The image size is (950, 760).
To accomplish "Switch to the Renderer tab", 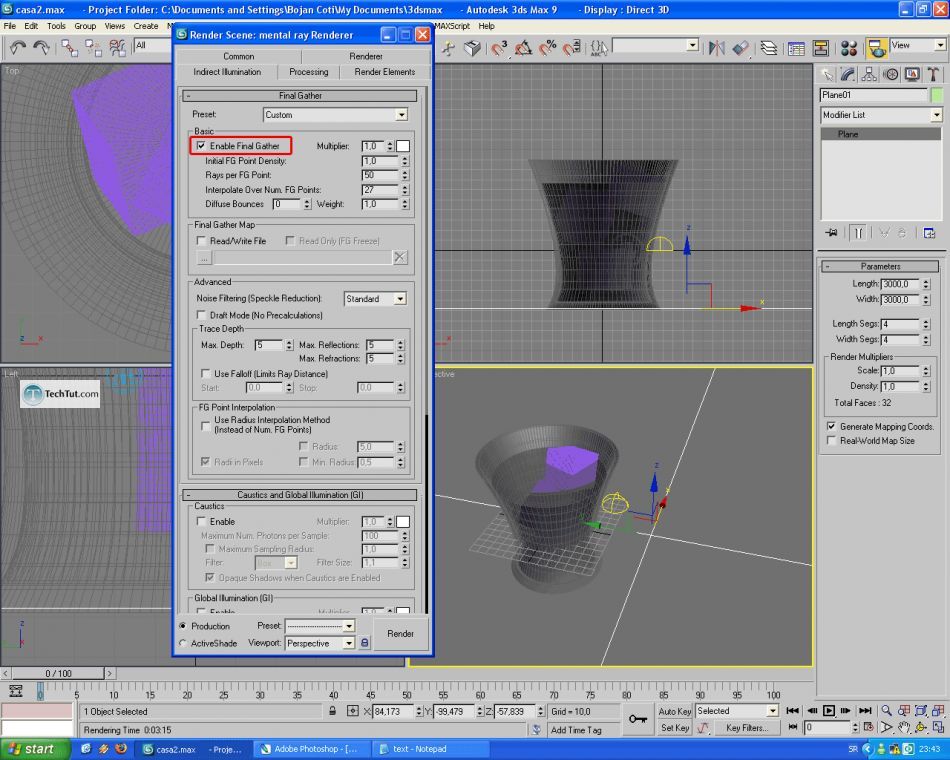I will (366, 56).
